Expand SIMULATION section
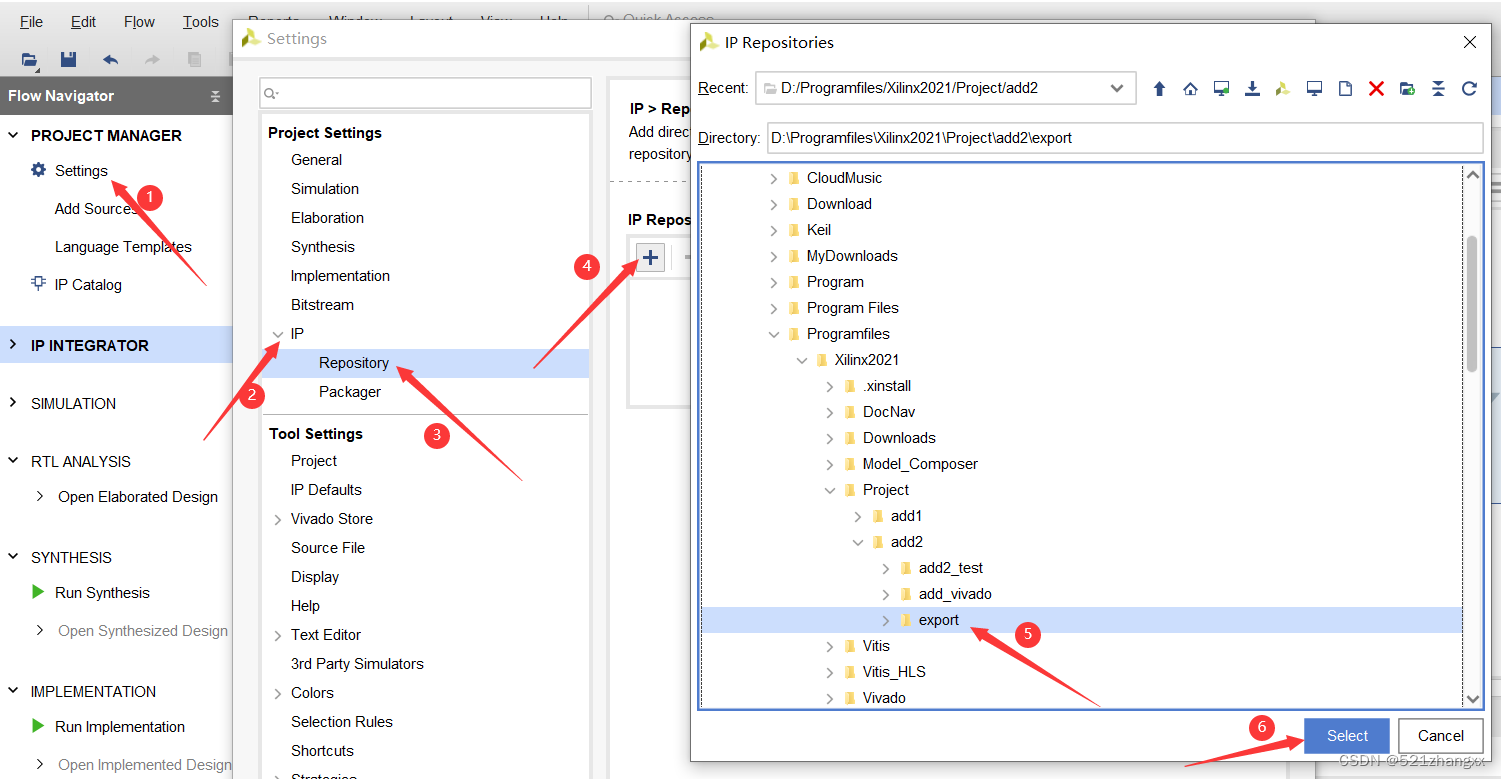This screenshot has height=779, width=1501. [x=13, y=403]
